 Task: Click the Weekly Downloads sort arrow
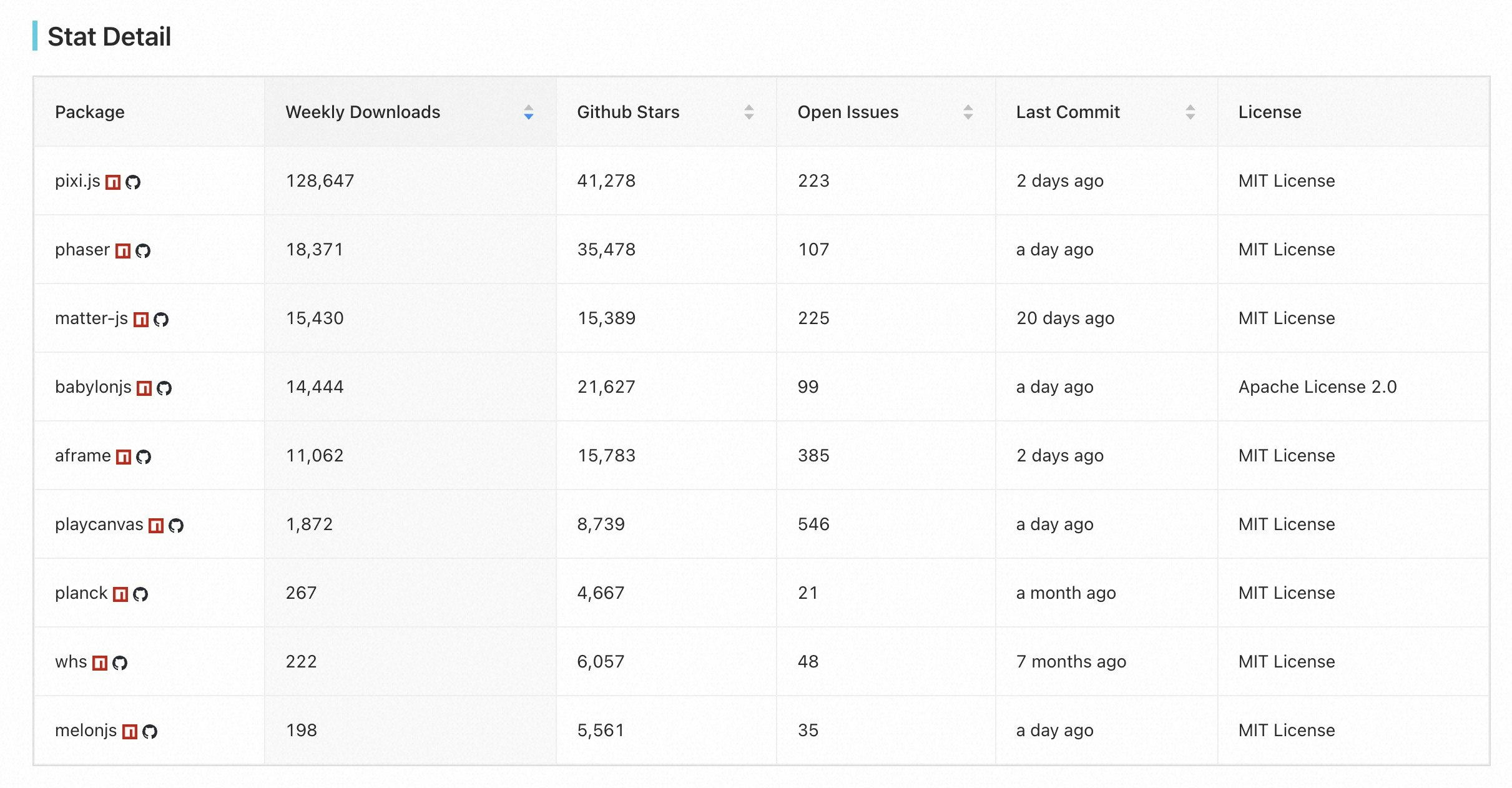pyautogui.click(x=528, y=113)
